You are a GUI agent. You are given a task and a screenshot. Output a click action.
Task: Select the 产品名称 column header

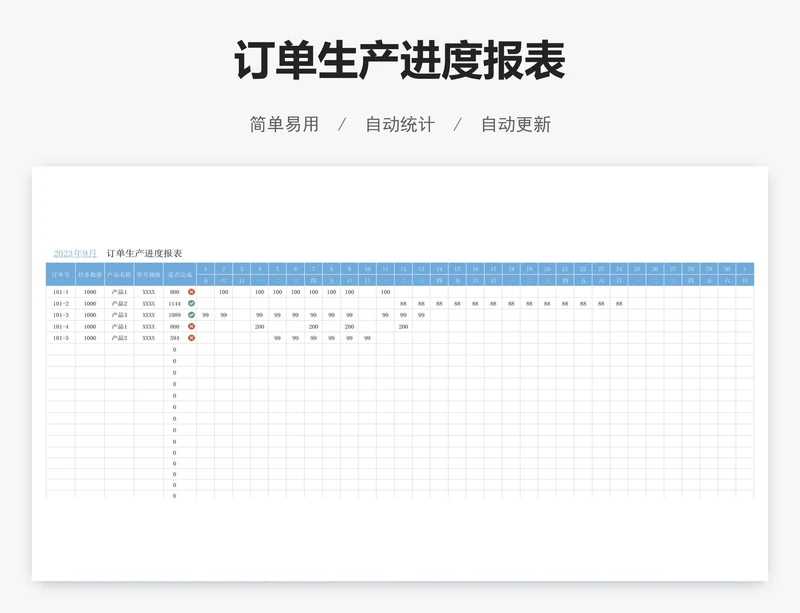[119, 275]
